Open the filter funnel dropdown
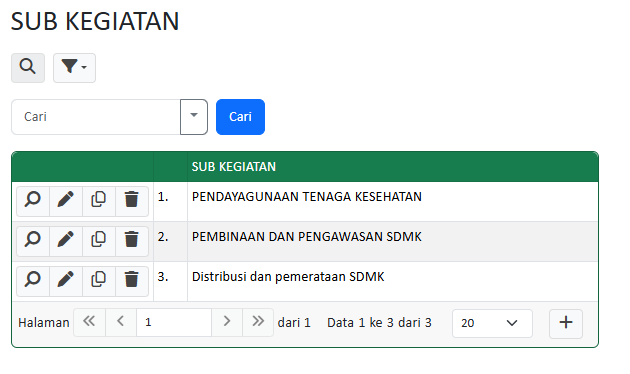630x374 pixels. click(x=74, y=68)
